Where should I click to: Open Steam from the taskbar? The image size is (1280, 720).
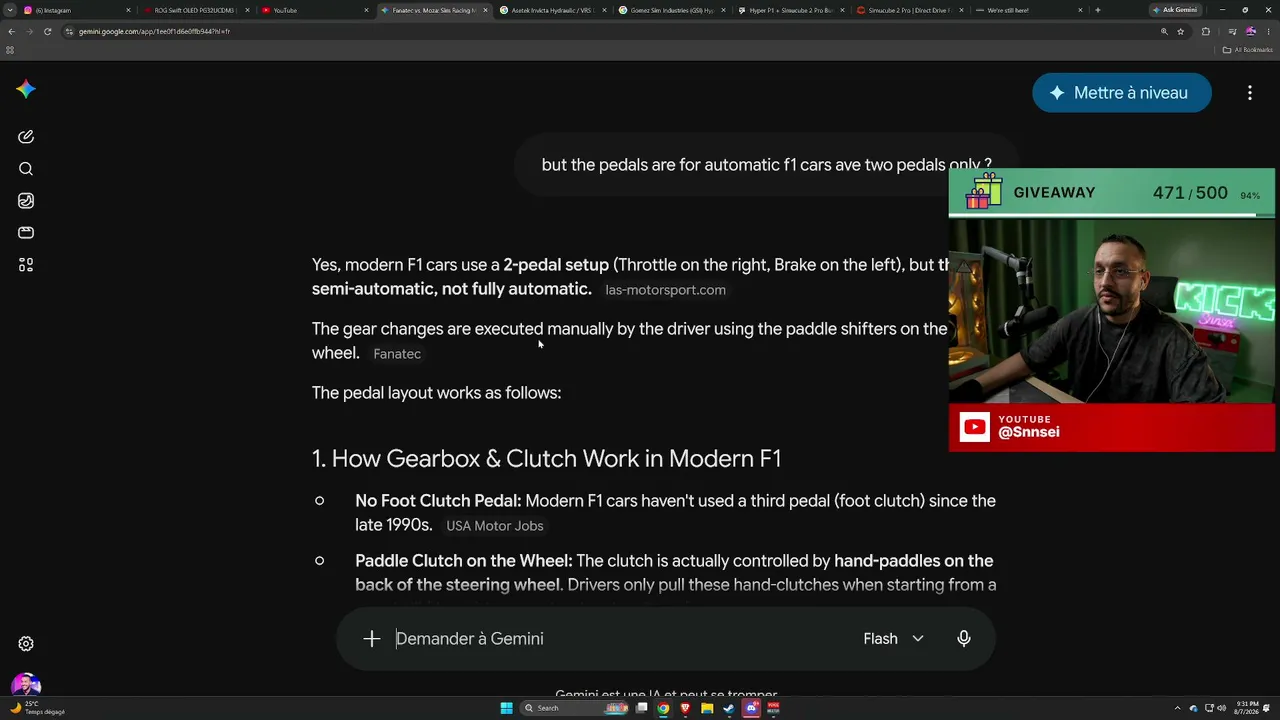729,708
